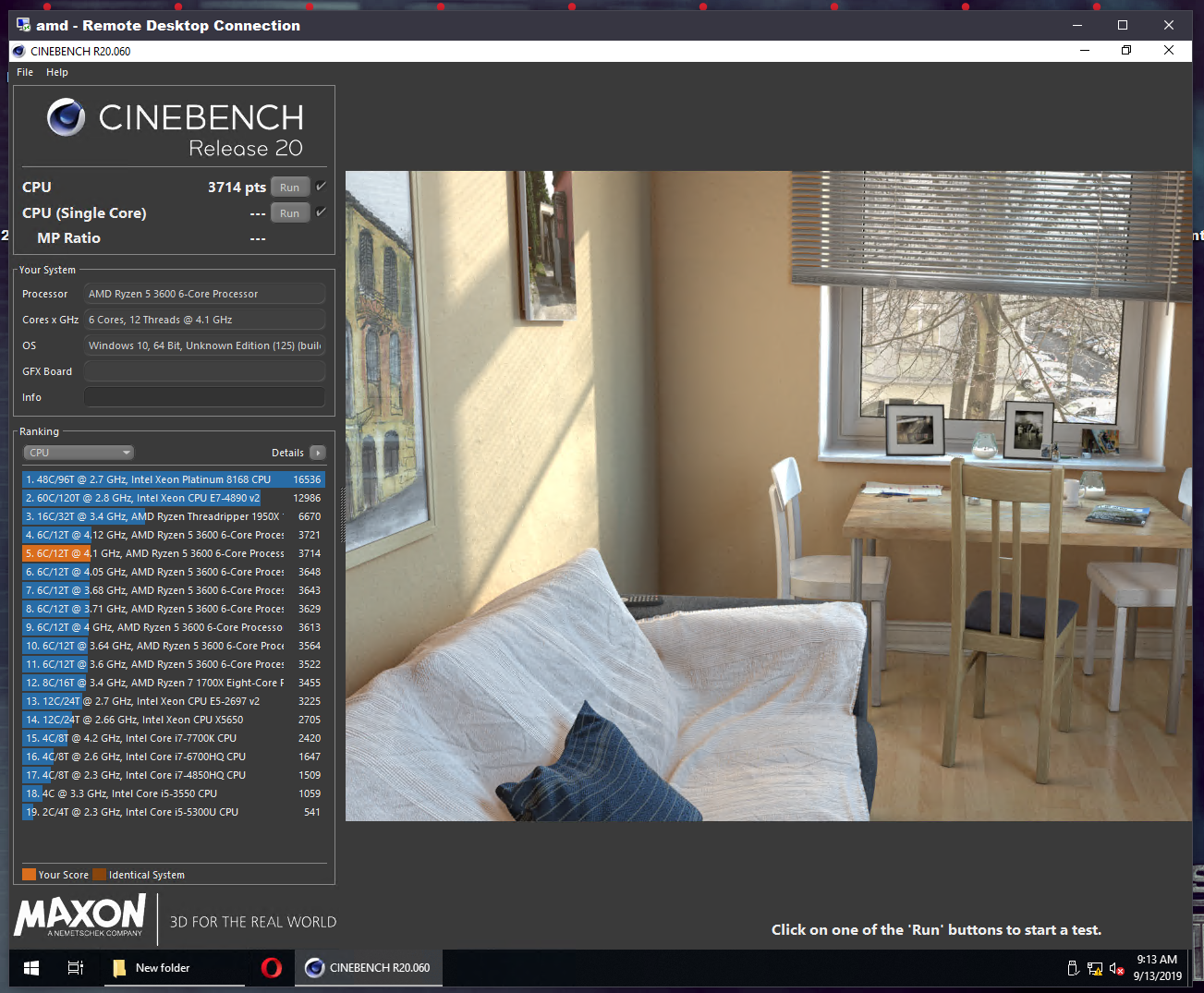Click the orange Your Score legend swatch
This screenshot has height=993, width=1204.
30,875
